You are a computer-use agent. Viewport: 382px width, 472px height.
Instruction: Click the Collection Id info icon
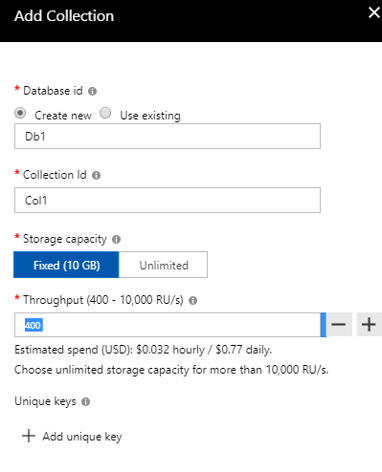pyautogui.click(x=96, y=175)
